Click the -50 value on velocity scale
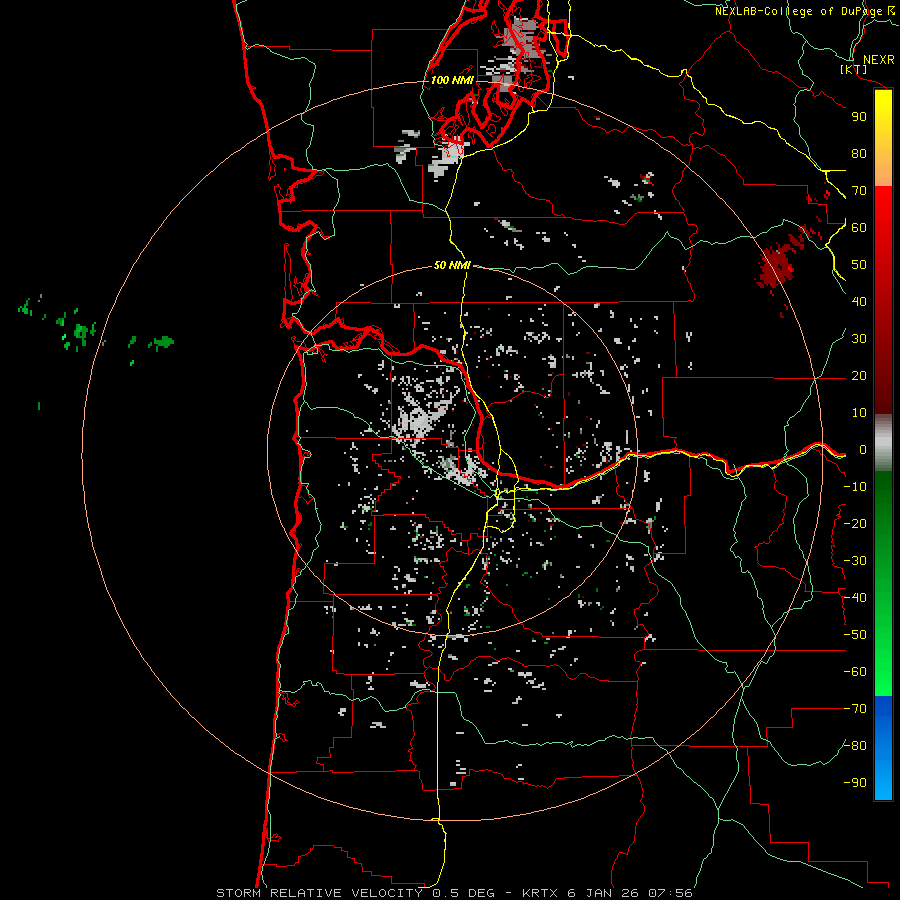The image size is (900, 900). click(855, 635)
